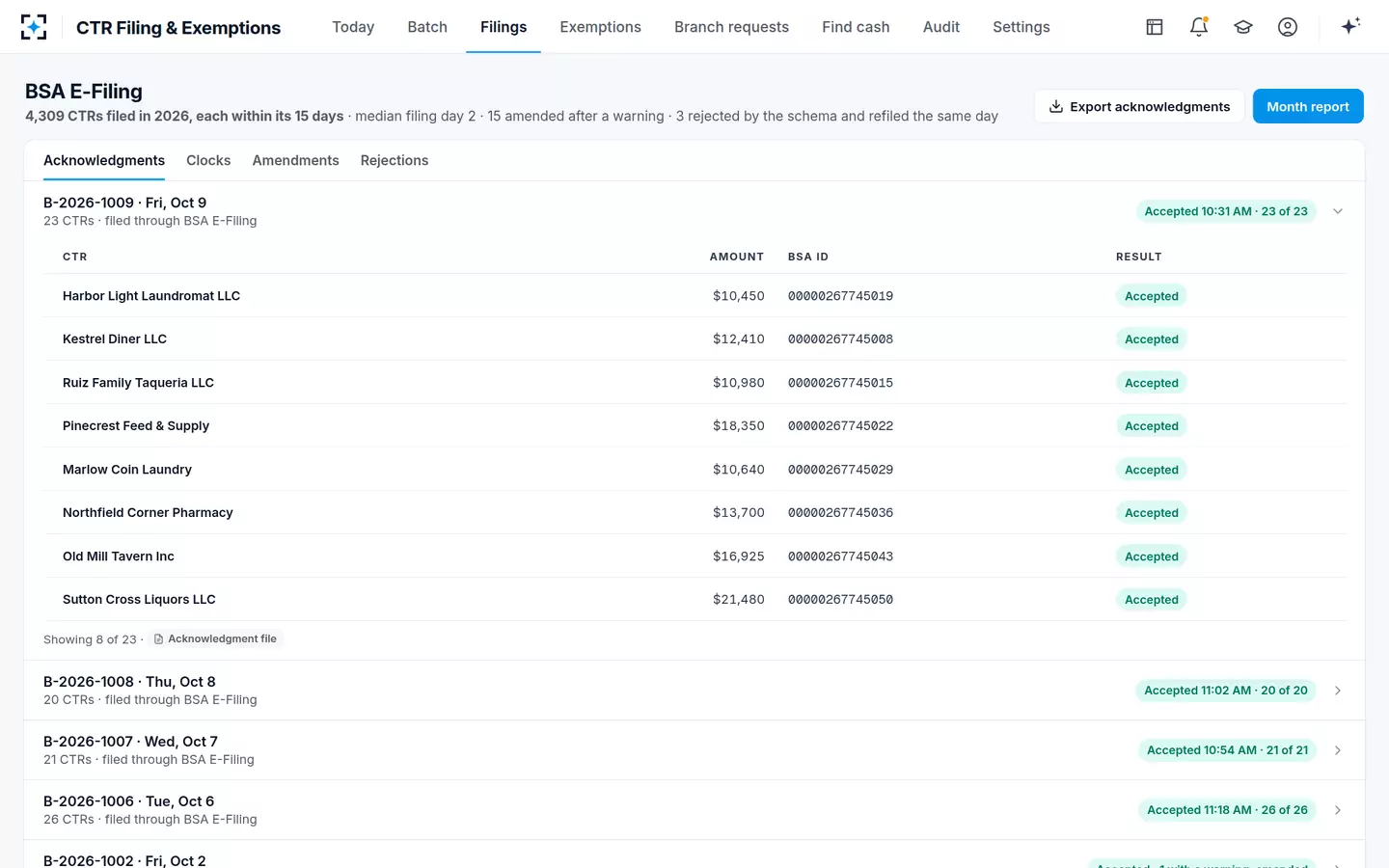Click the Export acknowledgments button

tap(1139, 106)
